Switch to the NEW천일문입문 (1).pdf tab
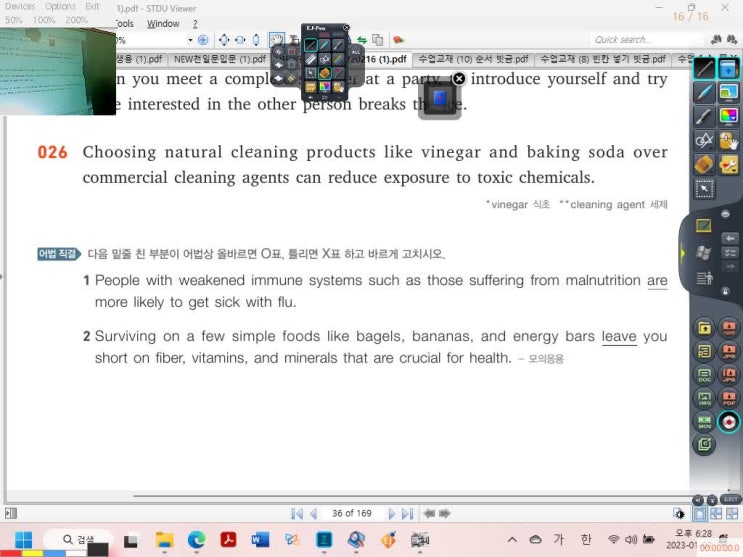 coord(220,59)
